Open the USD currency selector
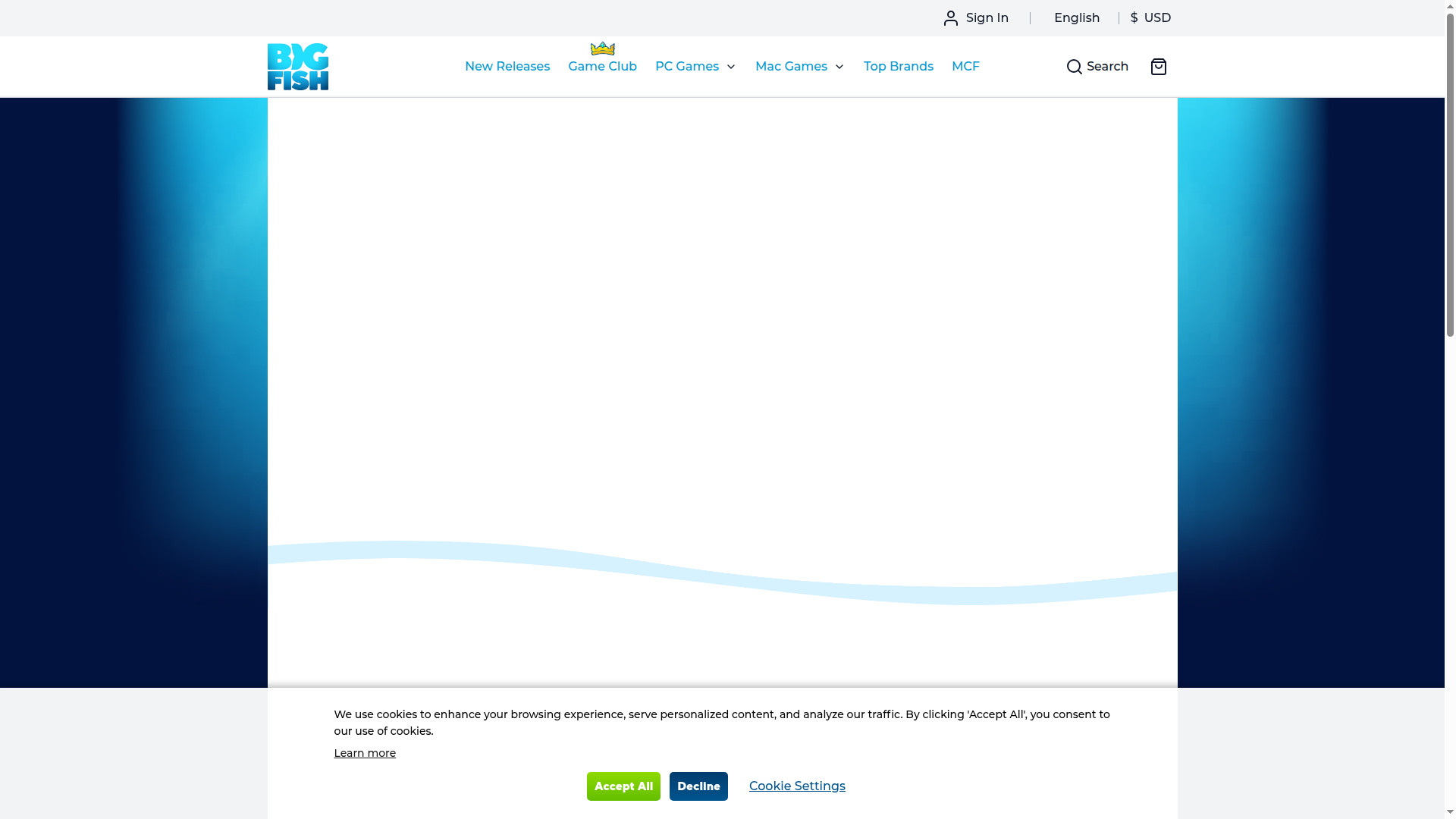1456x819 pixels. tap(1157, 18)
